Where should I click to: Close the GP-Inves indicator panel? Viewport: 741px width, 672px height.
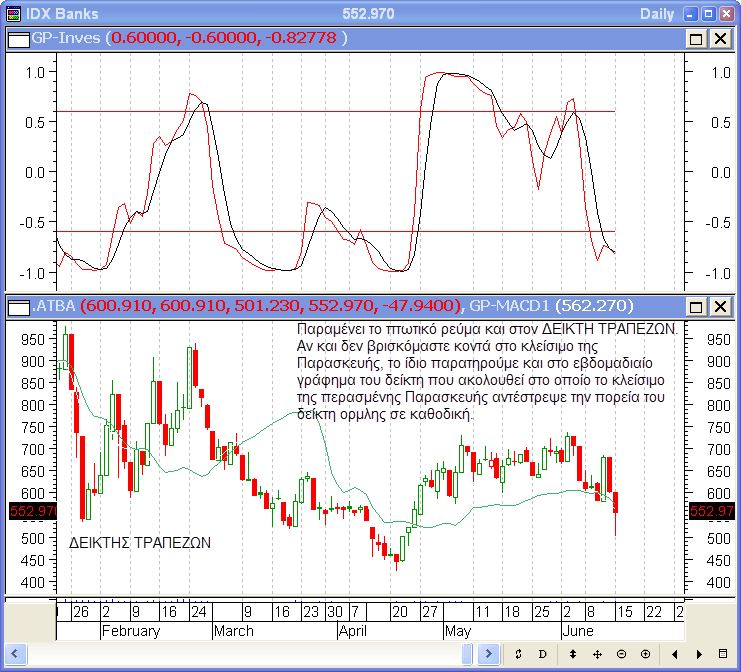tap(720, 39)
